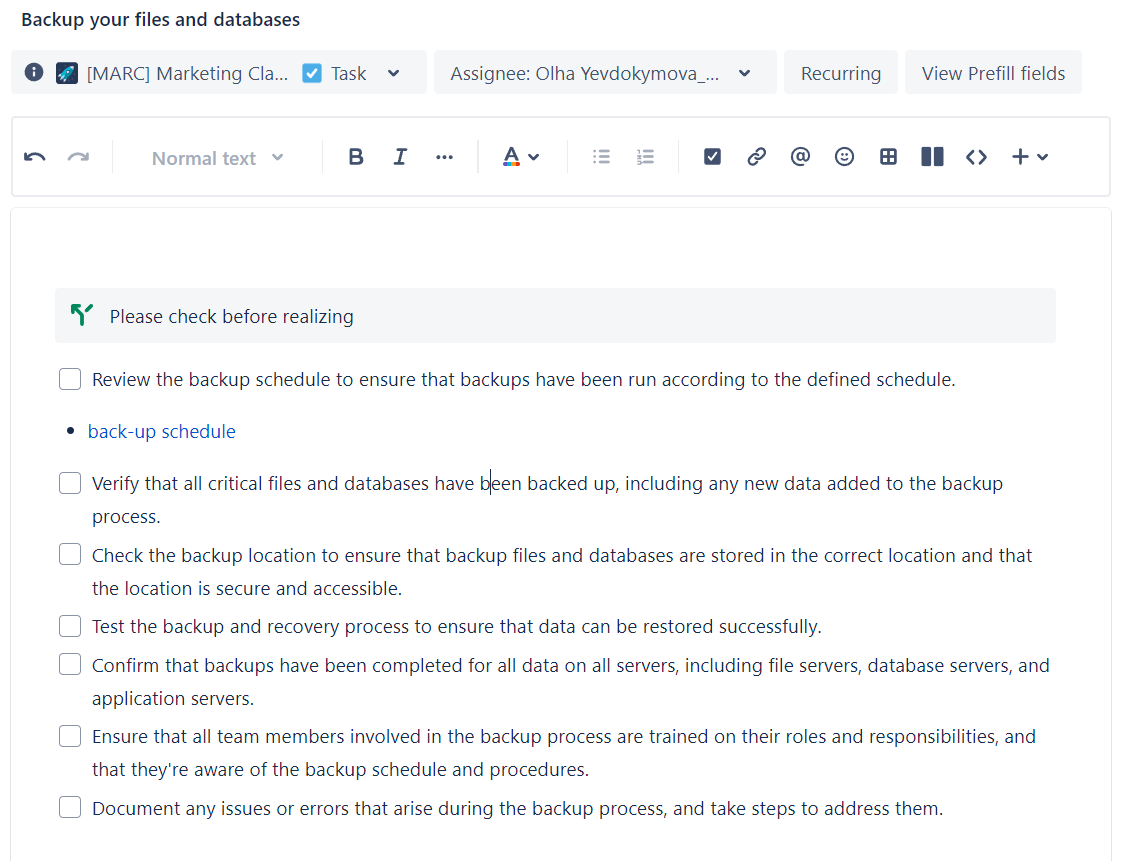Check Confirm that backups have been completed item
The width and height of the screenshot is (1125, 861).
(x=70, y=664)
